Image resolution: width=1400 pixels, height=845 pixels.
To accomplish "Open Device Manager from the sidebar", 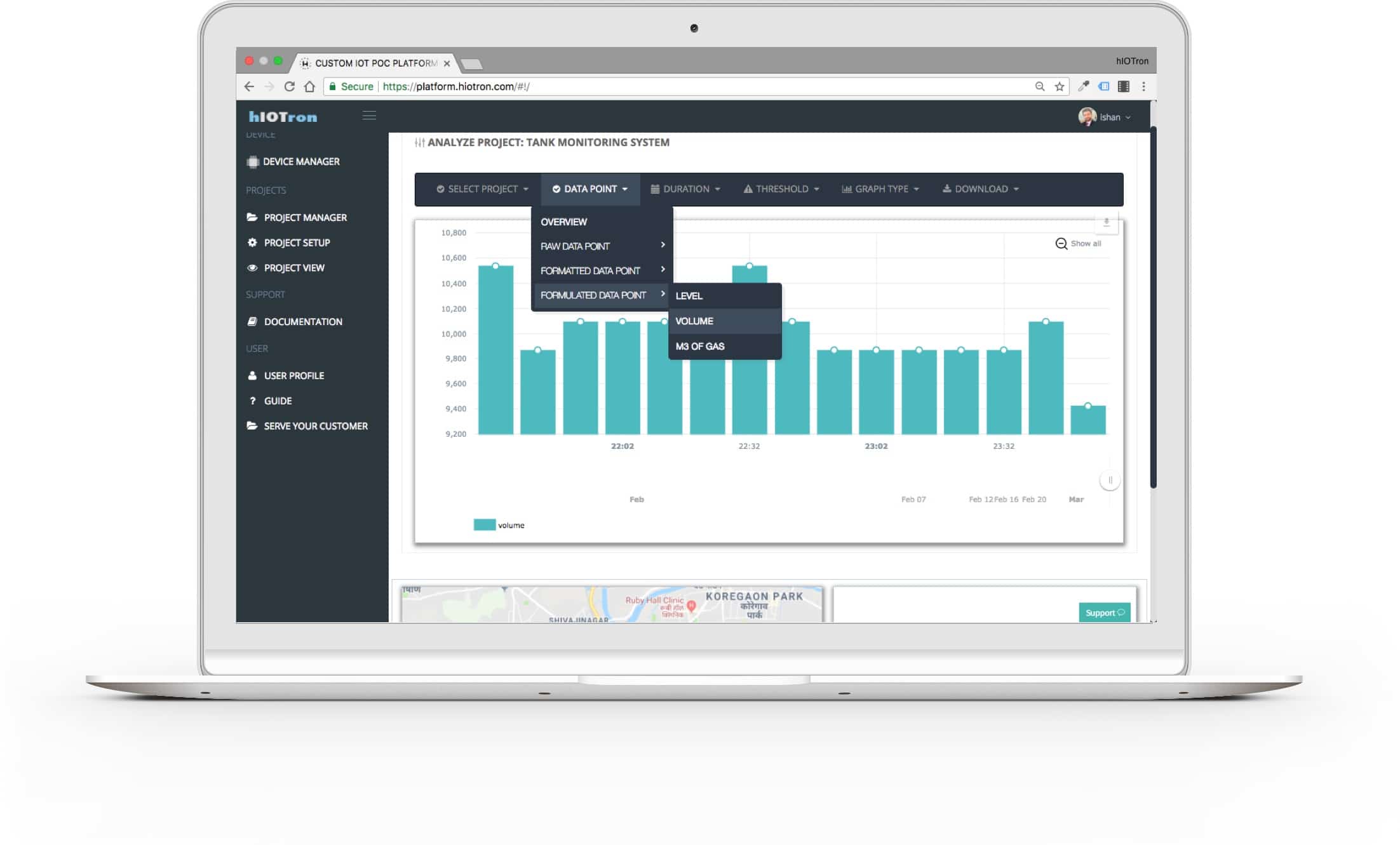I will pos(293,161).
